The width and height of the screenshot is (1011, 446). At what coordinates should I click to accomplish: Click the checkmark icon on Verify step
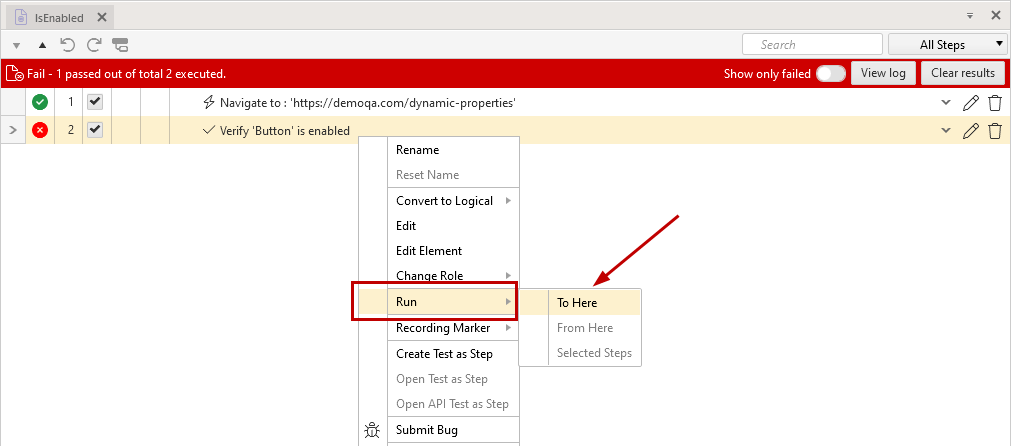point(208,130)
